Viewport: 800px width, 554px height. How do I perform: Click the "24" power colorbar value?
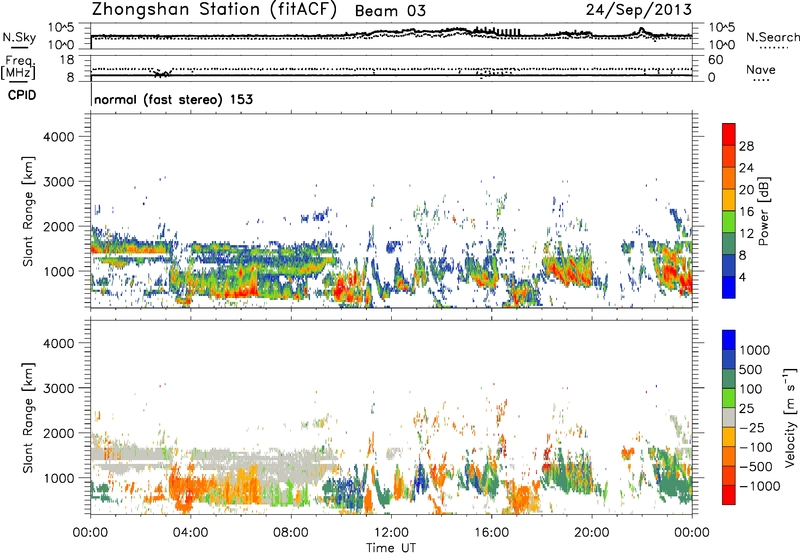(746, 168)
